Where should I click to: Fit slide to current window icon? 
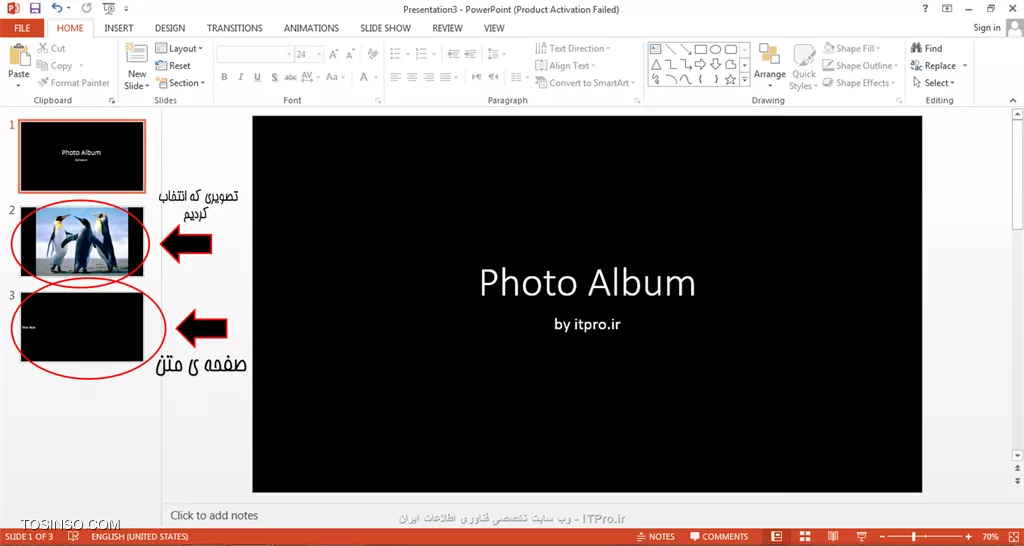click(1012, 537)
